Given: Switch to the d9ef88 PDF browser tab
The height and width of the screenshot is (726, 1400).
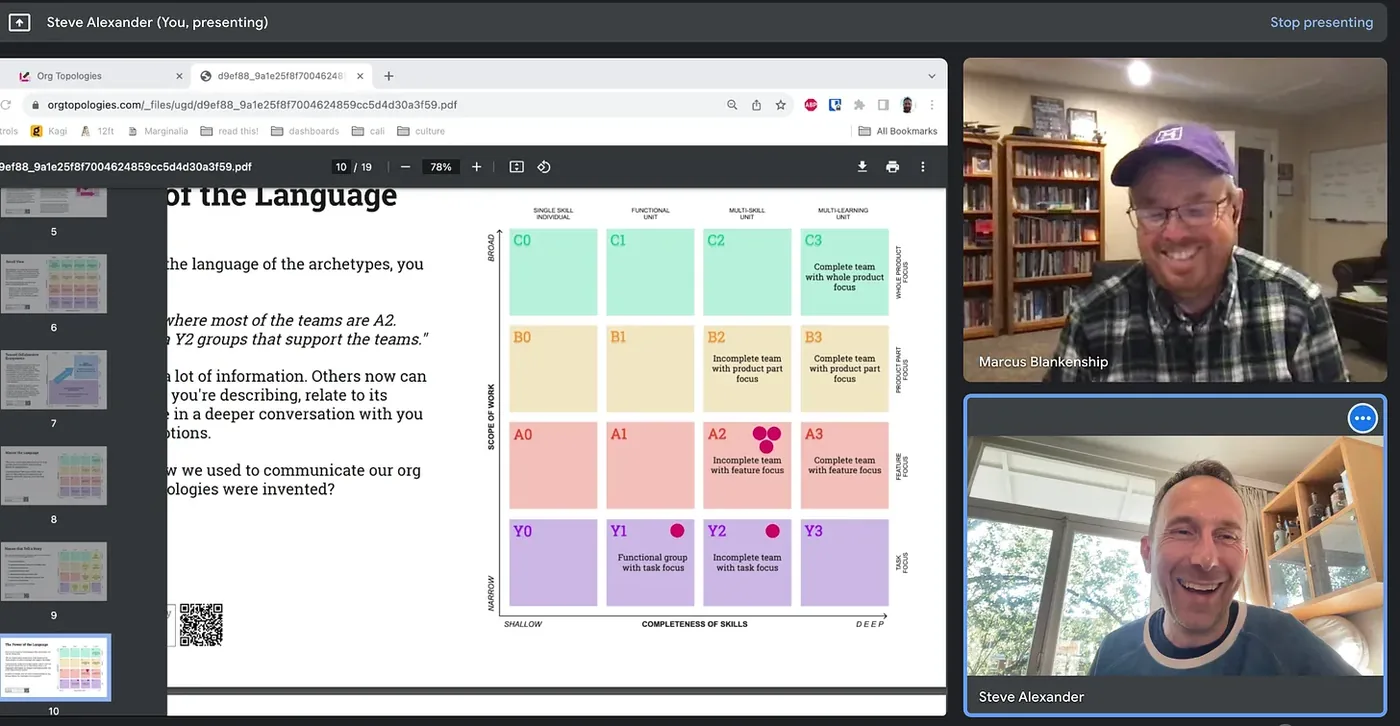Looking at the screenshot, I should coord(280,76).
